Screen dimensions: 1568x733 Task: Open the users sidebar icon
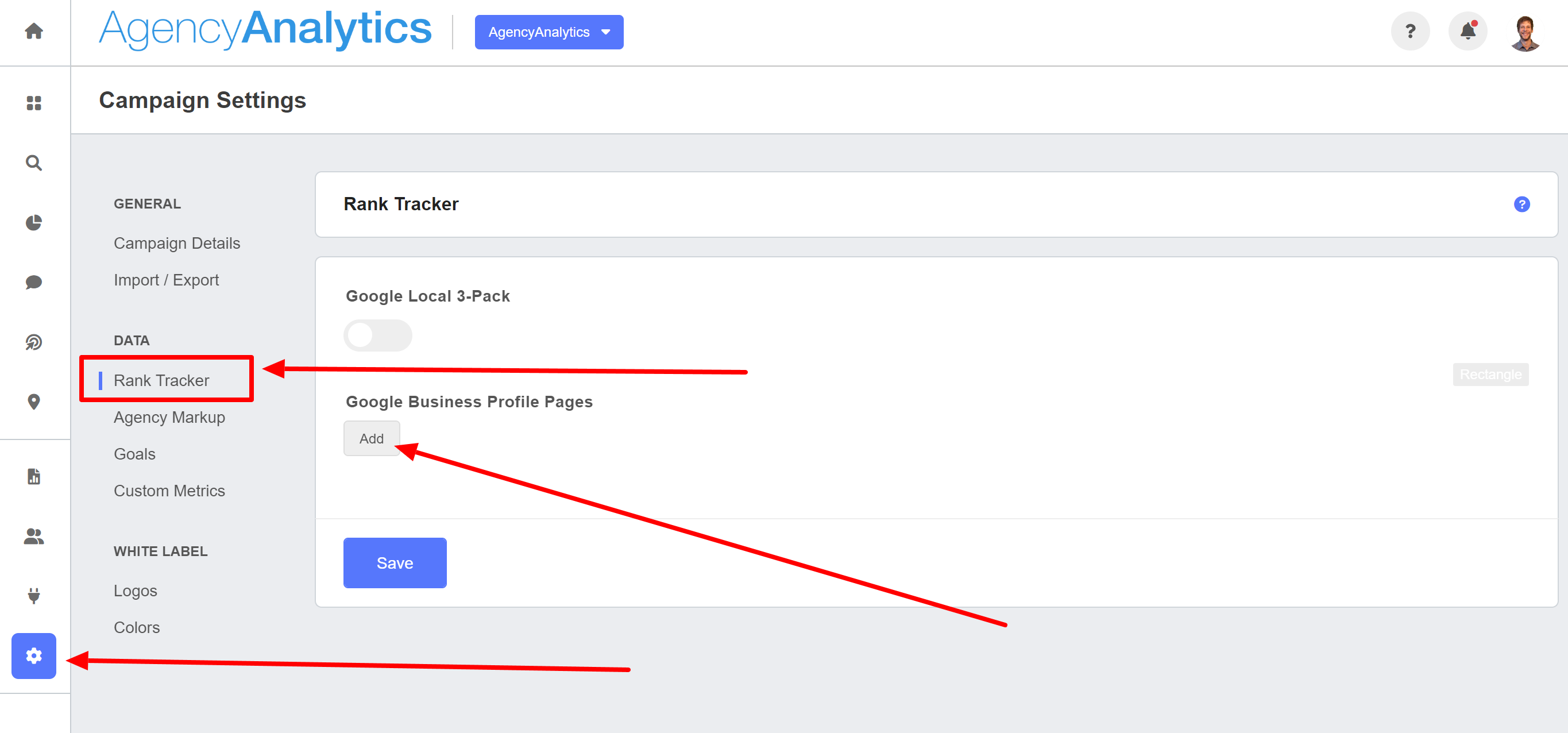coord(34,537)
